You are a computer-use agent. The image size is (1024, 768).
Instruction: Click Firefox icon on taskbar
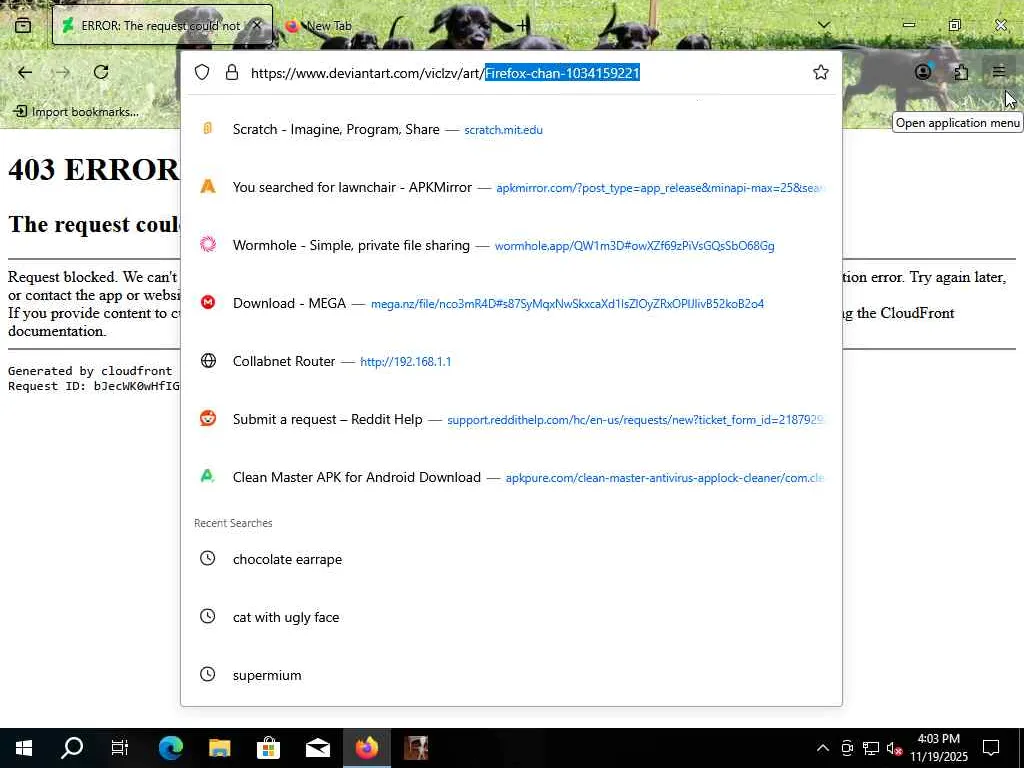tap(366, 748)
